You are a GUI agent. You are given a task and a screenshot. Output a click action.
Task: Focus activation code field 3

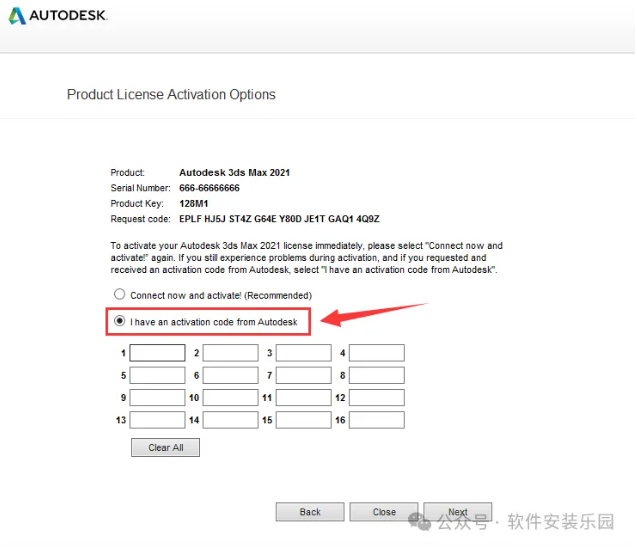(x=303, y=353)
